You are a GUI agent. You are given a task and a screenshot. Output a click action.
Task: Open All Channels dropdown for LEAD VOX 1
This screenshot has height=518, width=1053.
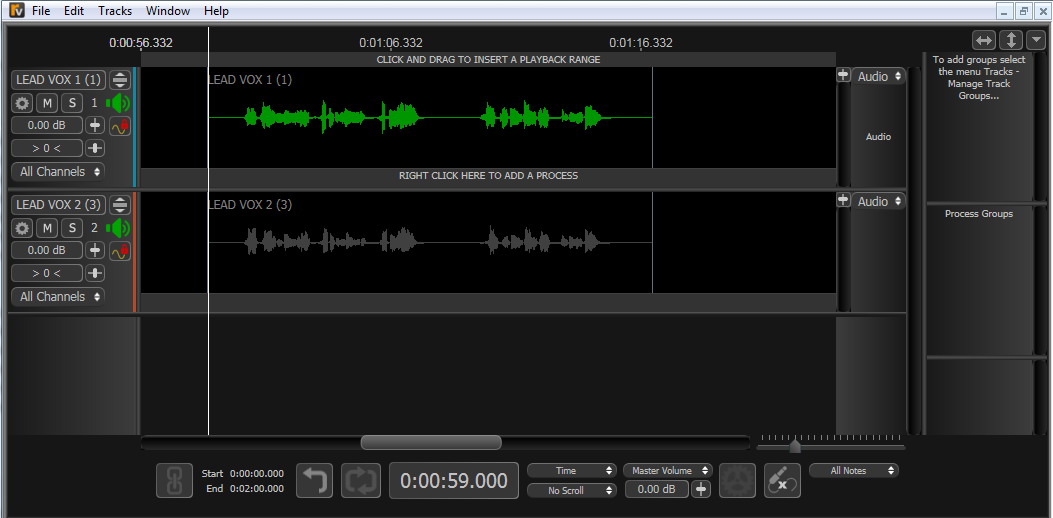[x=59, y=172]
